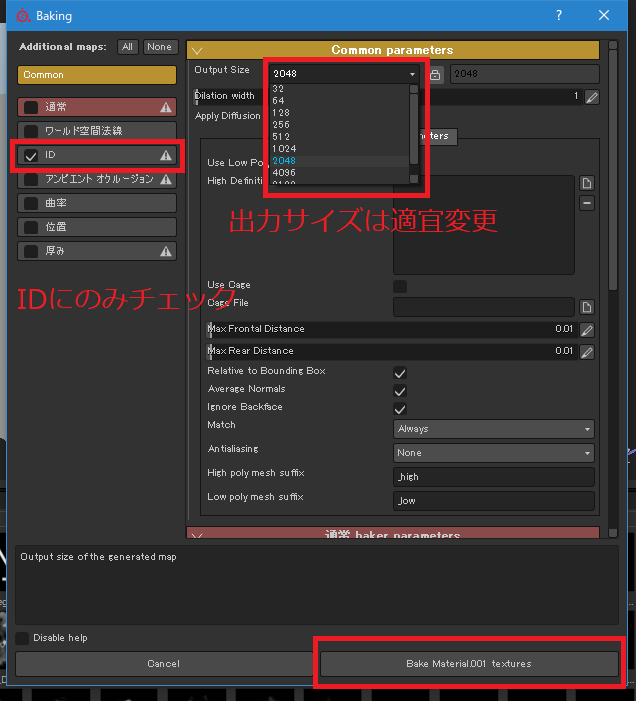Click the Cancel button

point(164,664)
